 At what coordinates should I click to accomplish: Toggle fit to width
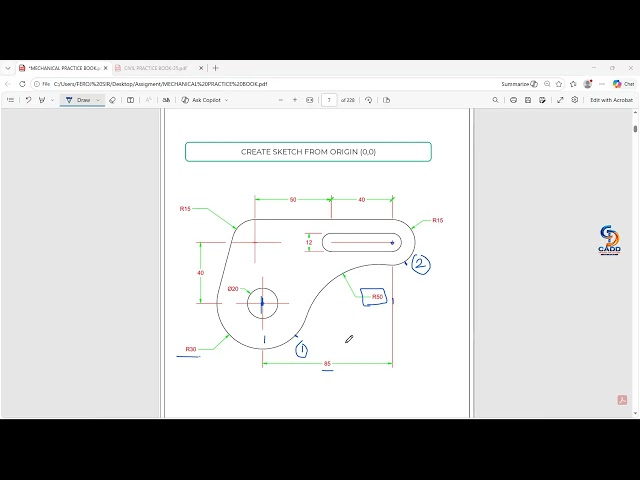[x=310, y=100]
